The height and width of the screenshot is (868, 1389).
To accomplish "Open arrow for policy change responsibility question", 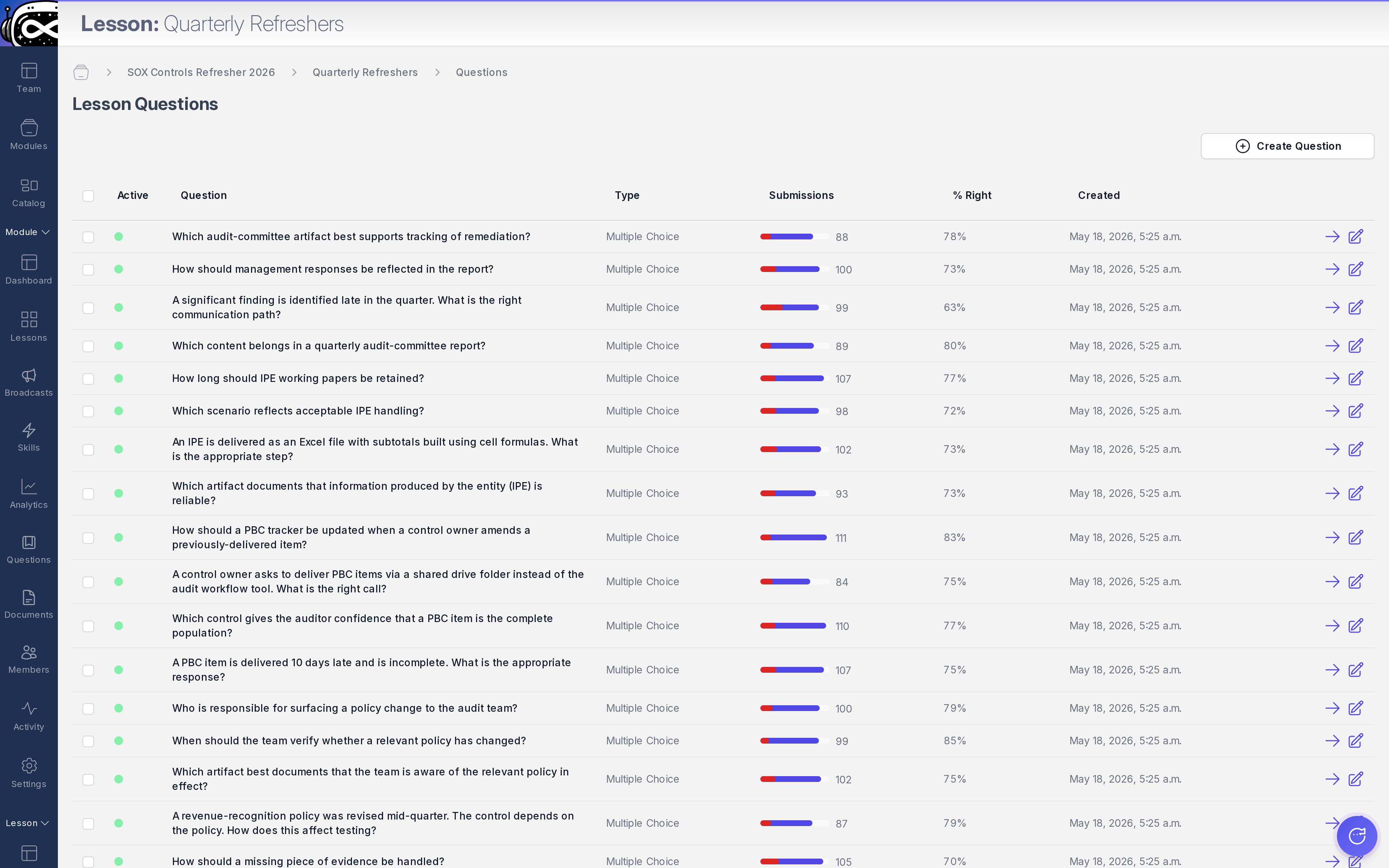I will pos(1332,709).
